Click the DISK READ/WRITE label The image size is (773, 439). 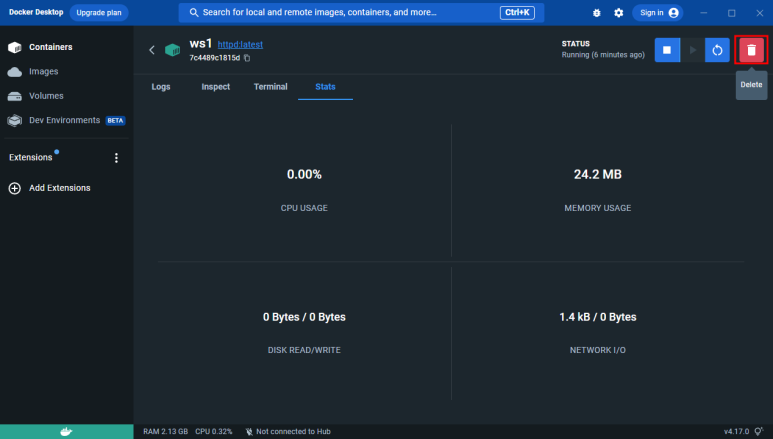(x=304, y=350)
